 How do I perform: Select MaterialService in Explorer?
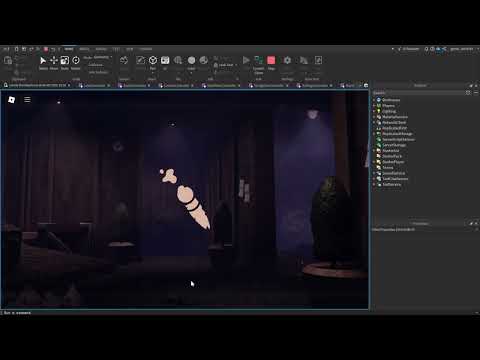(x=395, y=117)
